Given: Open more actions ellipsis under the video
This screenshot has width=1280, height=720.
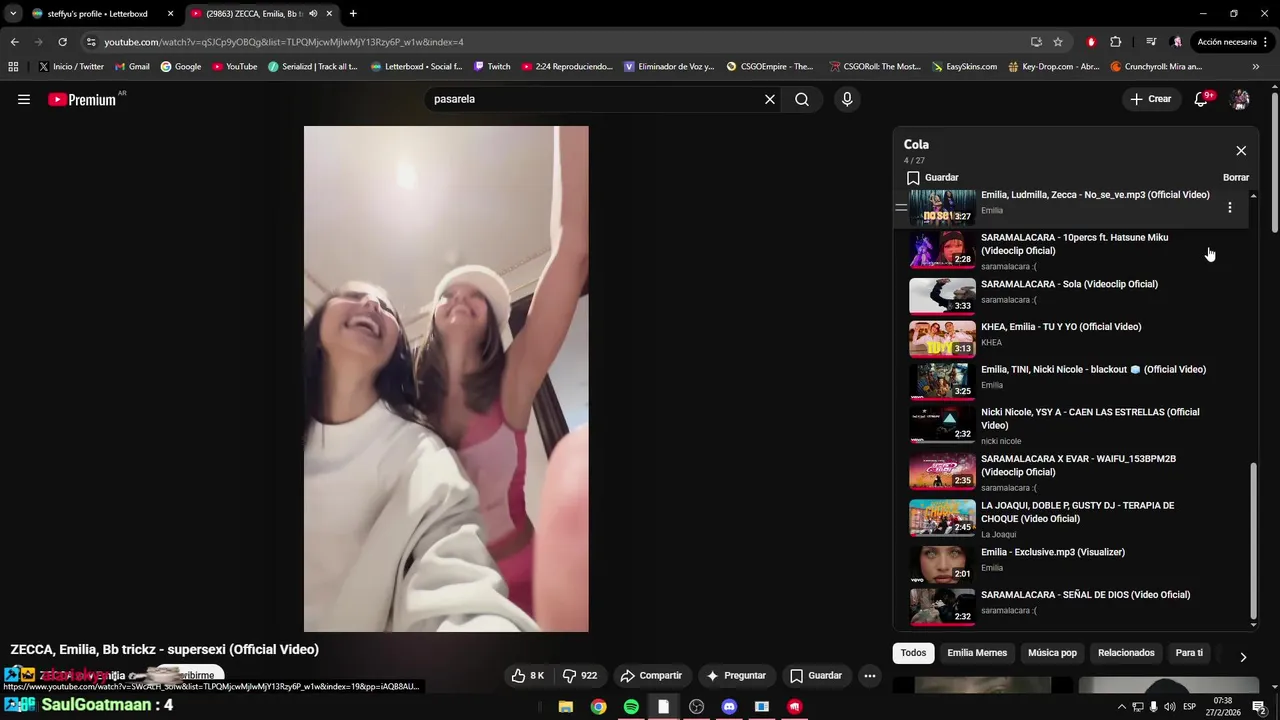Looking at the screenshot, I should (x=870, y=676).
